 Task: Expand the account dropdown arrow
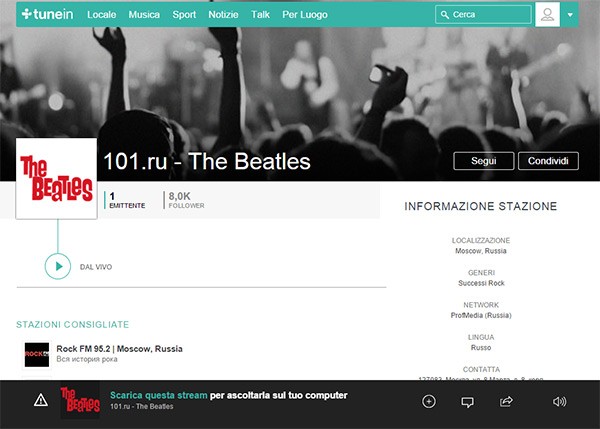click(x=570, y=15)
